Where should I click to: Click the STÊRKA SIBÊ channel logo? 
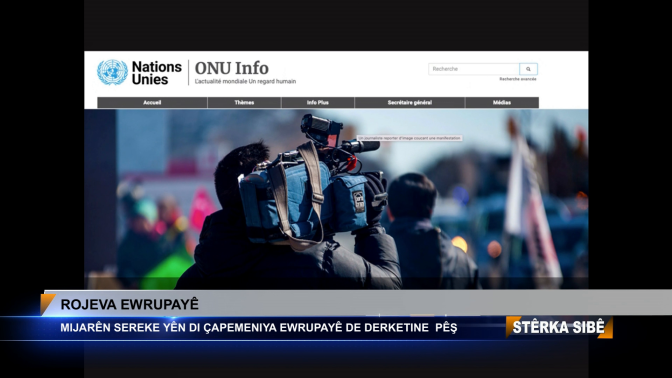click(x=559, y=327)
